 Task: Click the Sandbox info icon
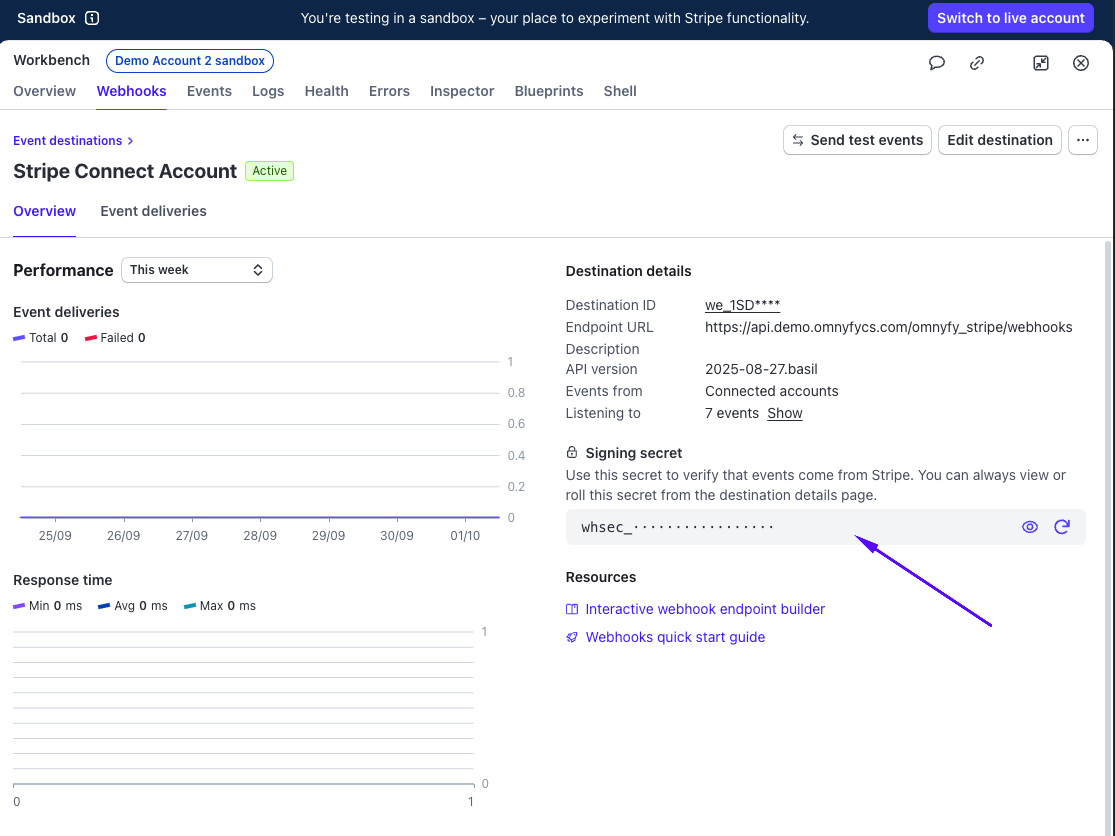[x=92, y=18]
